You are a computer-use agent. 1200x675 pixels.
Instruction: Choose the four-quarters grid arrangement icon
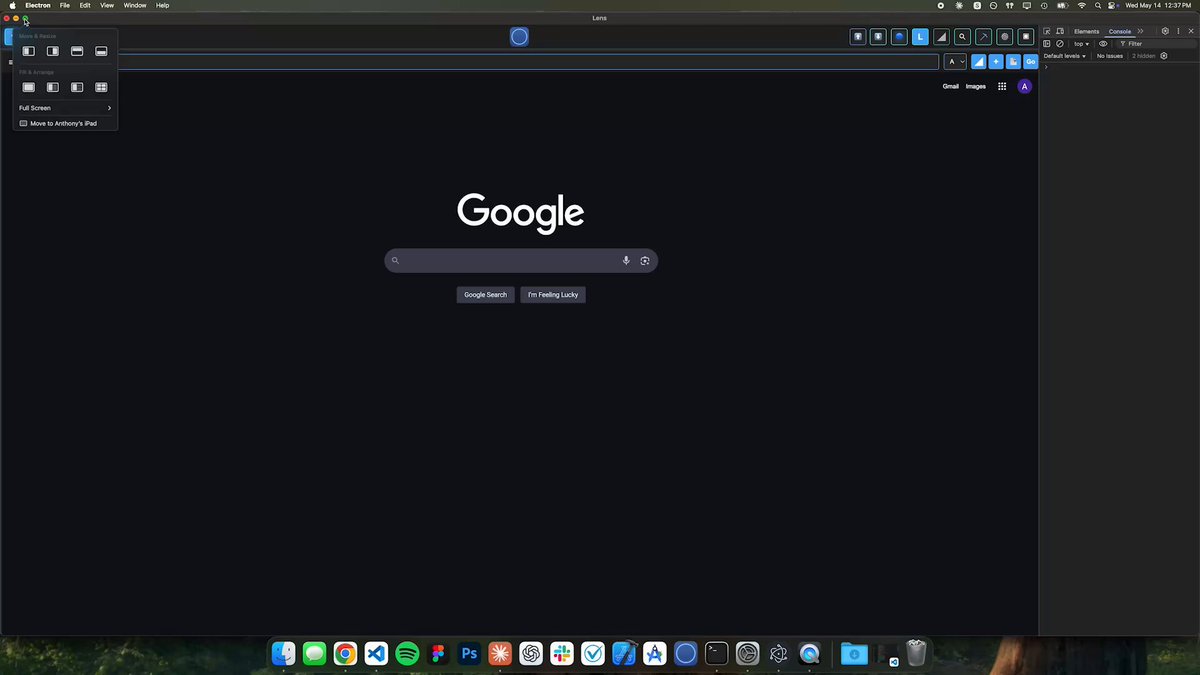tap(101, 87)
